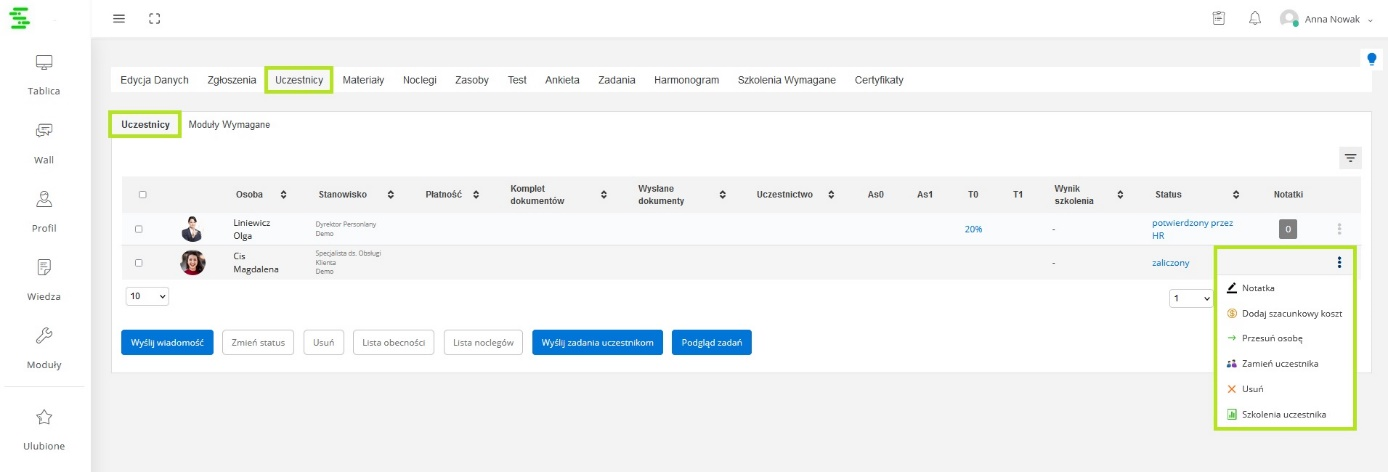Screen dimensions: 1388x472
Task: Switch to the Harmonogram tab
Action: 686,80
